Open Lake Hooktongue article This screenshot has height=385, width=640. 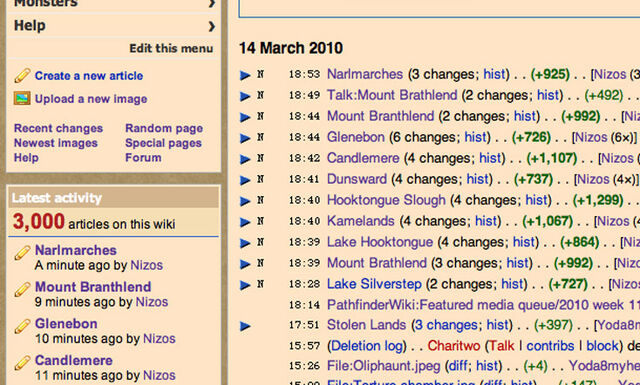[380, 242]
